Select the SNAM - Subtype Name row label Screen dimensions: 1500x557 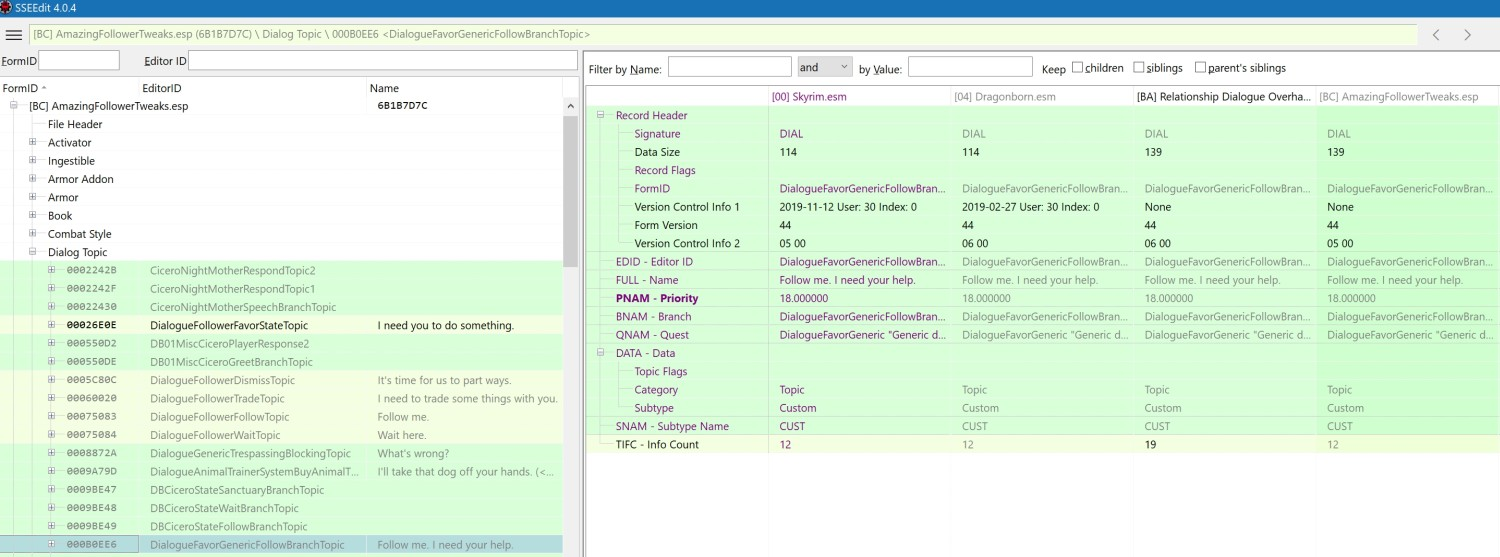[x=672, y=426]
